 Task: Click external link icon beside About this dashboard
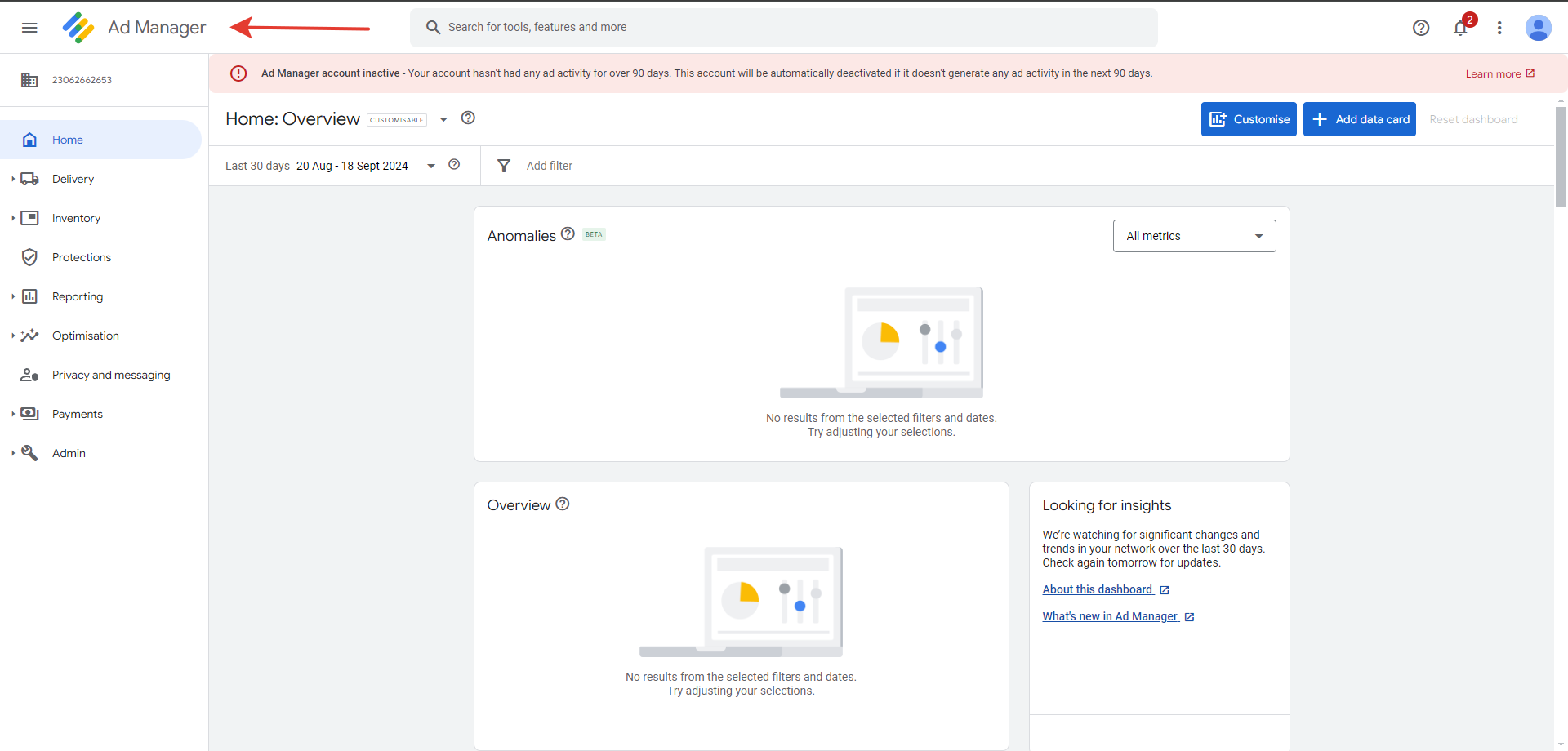click(x=1165, y=590)
